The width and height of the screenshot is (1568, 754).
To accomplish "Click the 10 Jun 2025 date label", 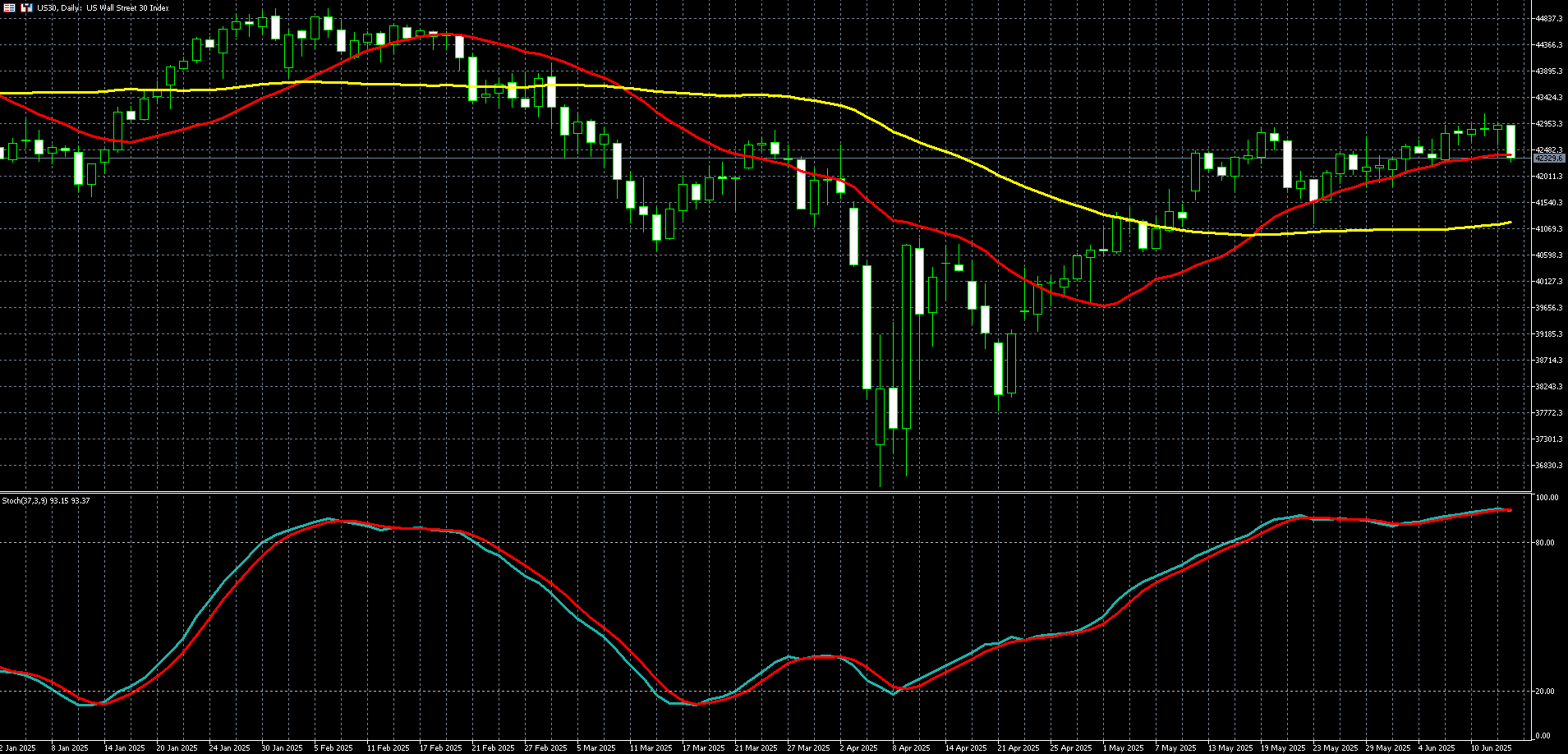I will tap(1491, 748).
